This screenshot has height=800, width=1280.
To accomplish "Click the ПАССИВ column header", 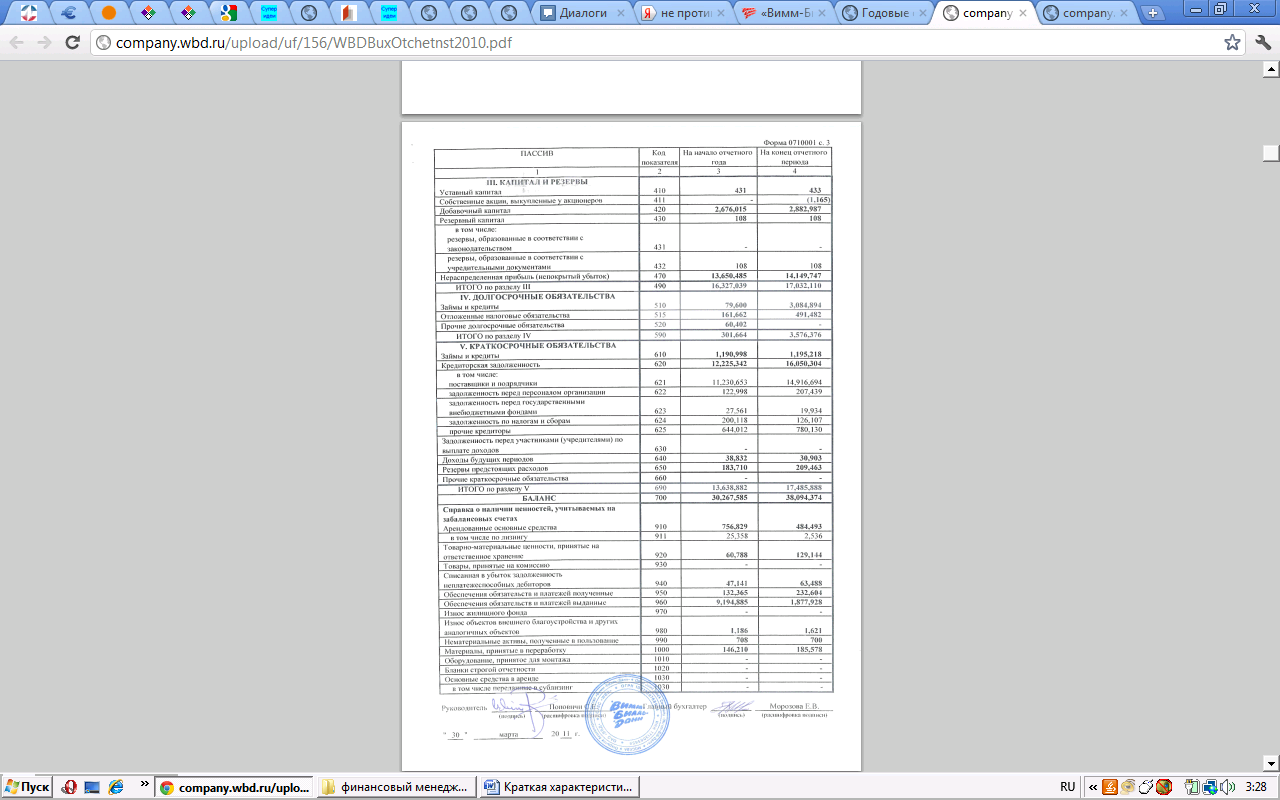I will tap(537, 154).
